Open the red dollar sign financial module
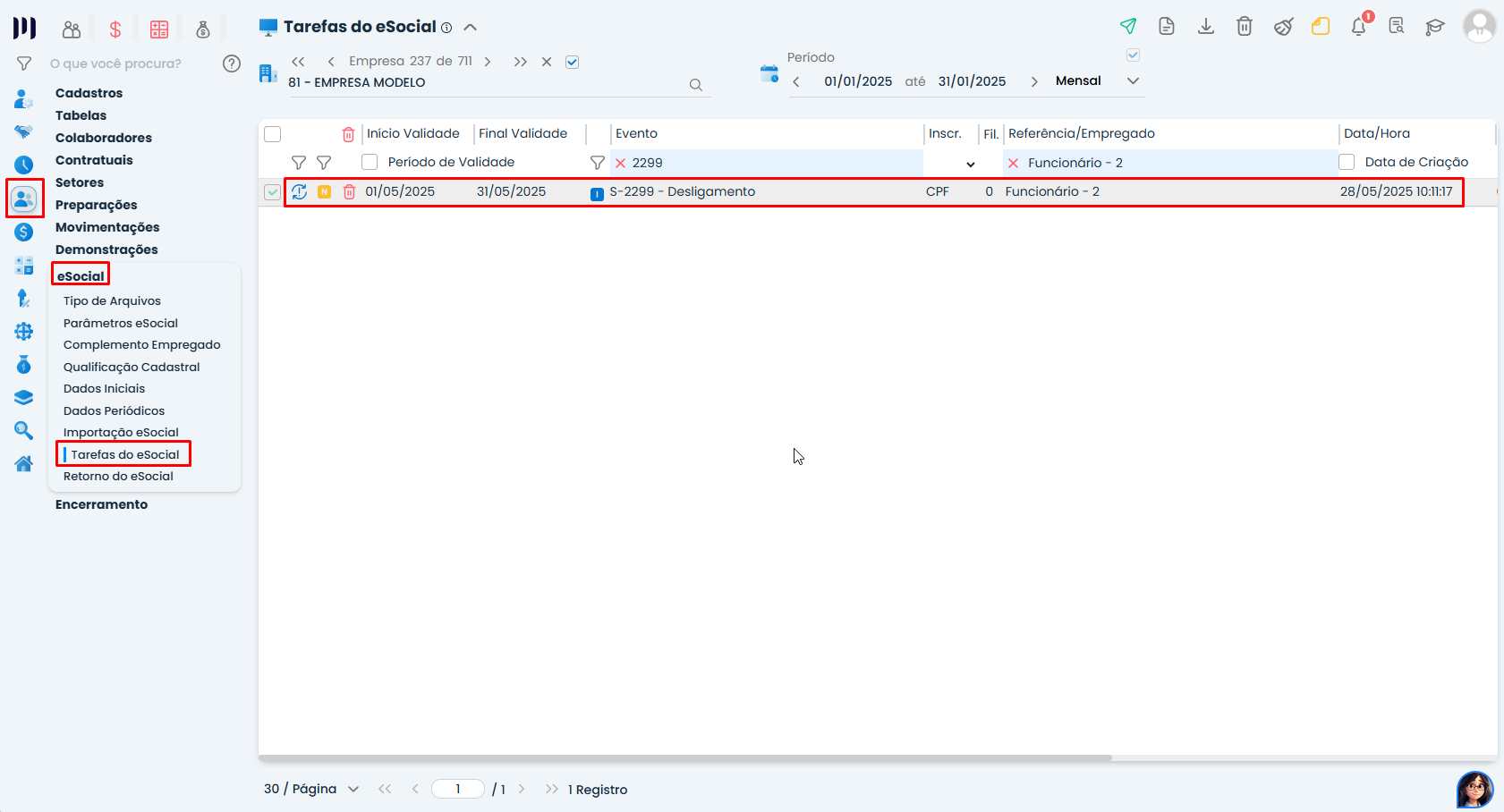This screenshot has height=812, width=1504. point(115,30)
